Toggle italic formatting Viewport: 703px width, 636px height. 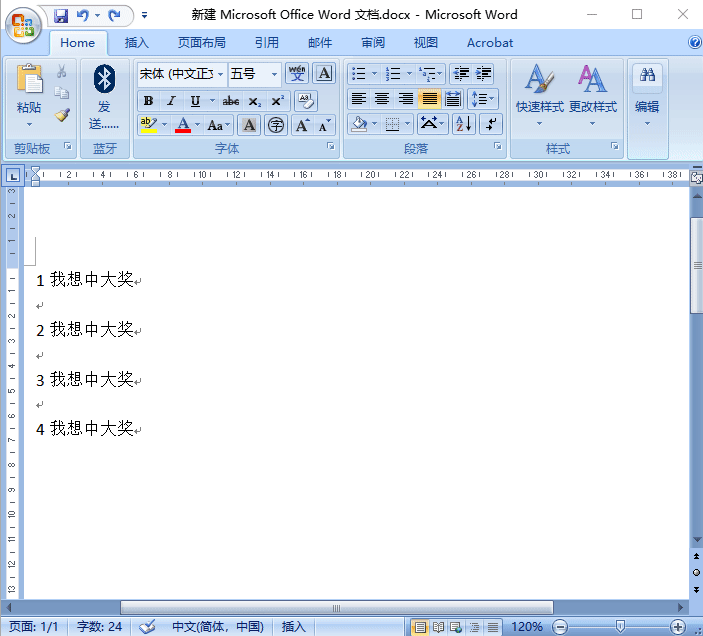coord(171,101)
